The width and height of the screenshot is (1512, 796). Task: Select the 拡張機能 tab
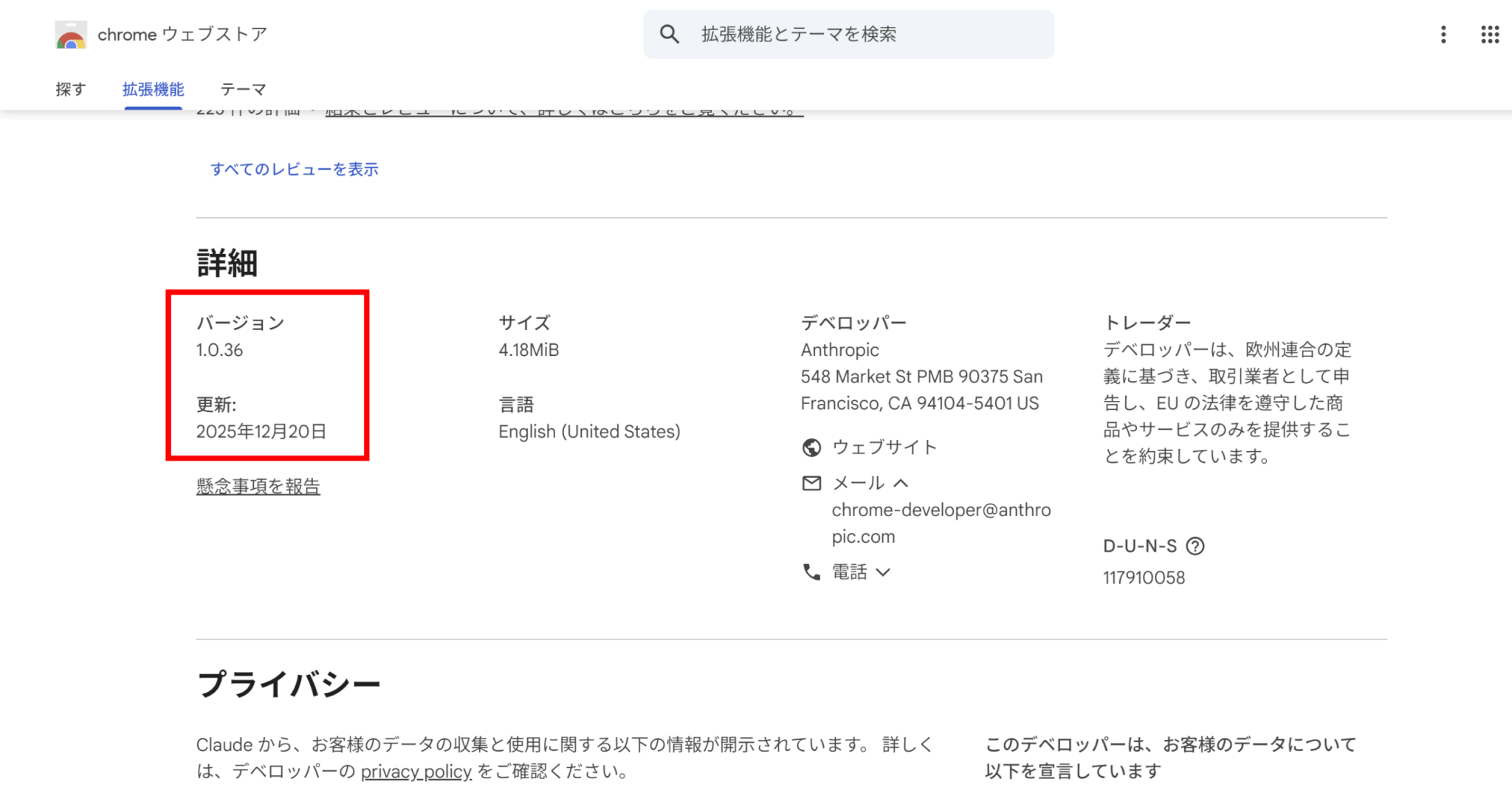click(x=153, y=89)
